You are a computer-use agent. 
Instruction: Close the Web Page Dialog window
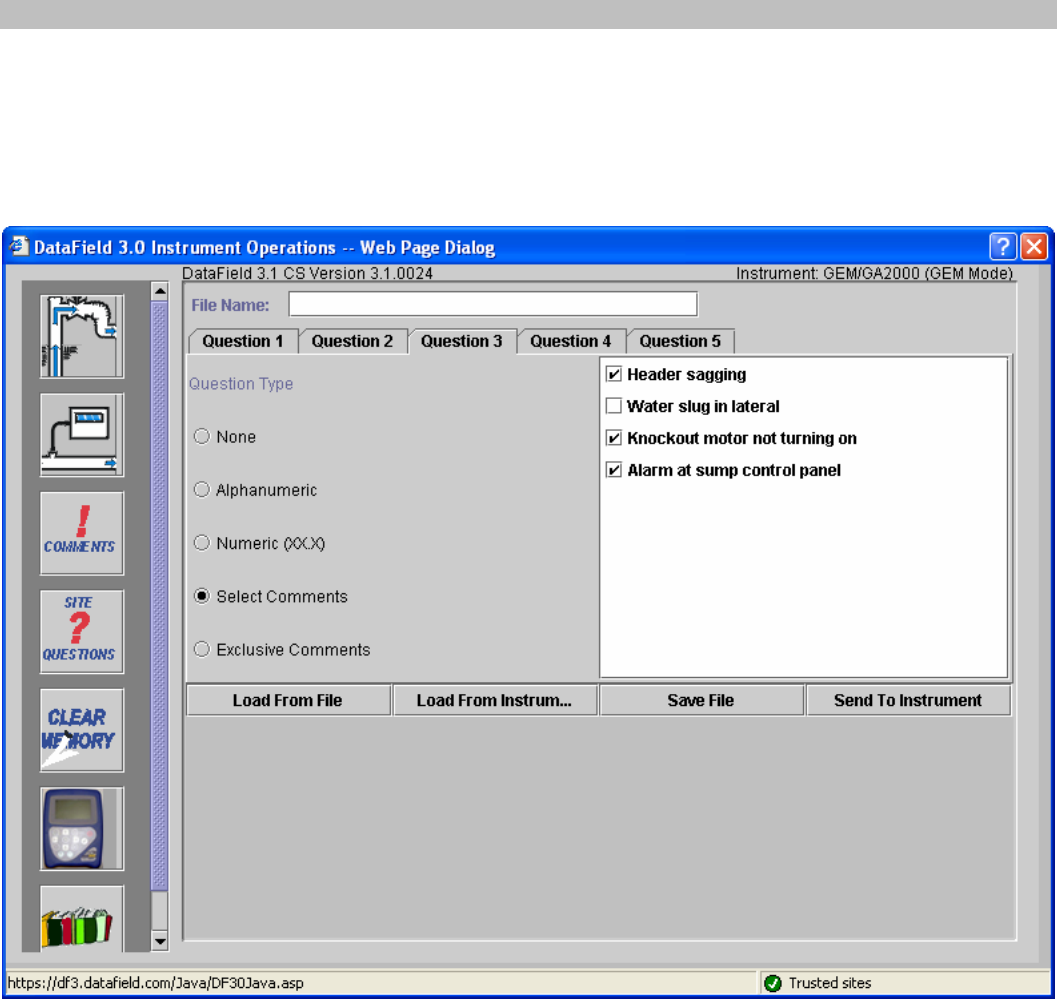click(1033, 247)
